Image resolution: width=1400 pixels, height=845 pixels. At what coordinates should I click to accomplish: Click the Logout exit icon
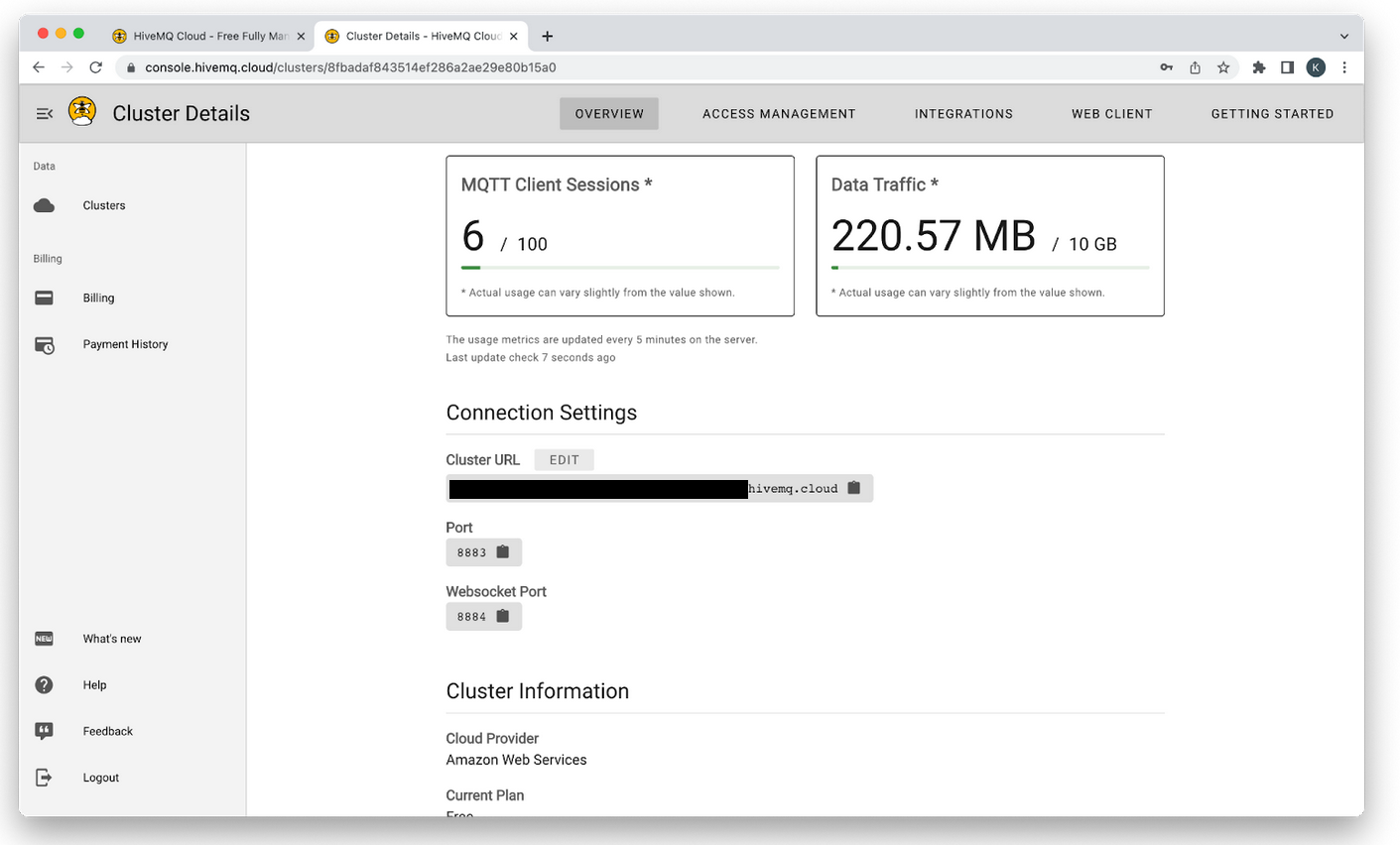click(x=44, y=777)
